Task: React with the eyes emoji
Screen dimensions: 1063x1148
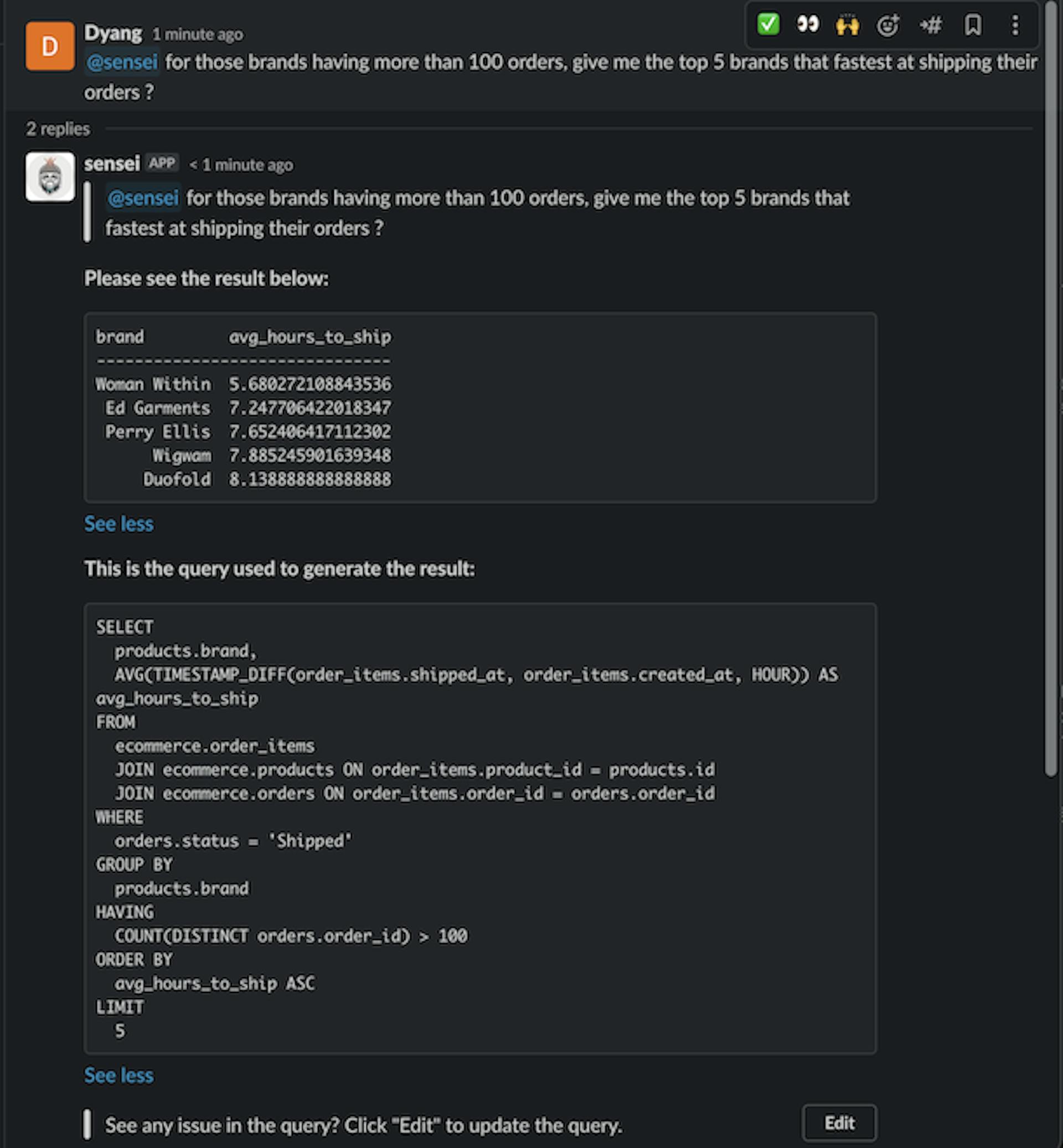Action: click(808, 25)
